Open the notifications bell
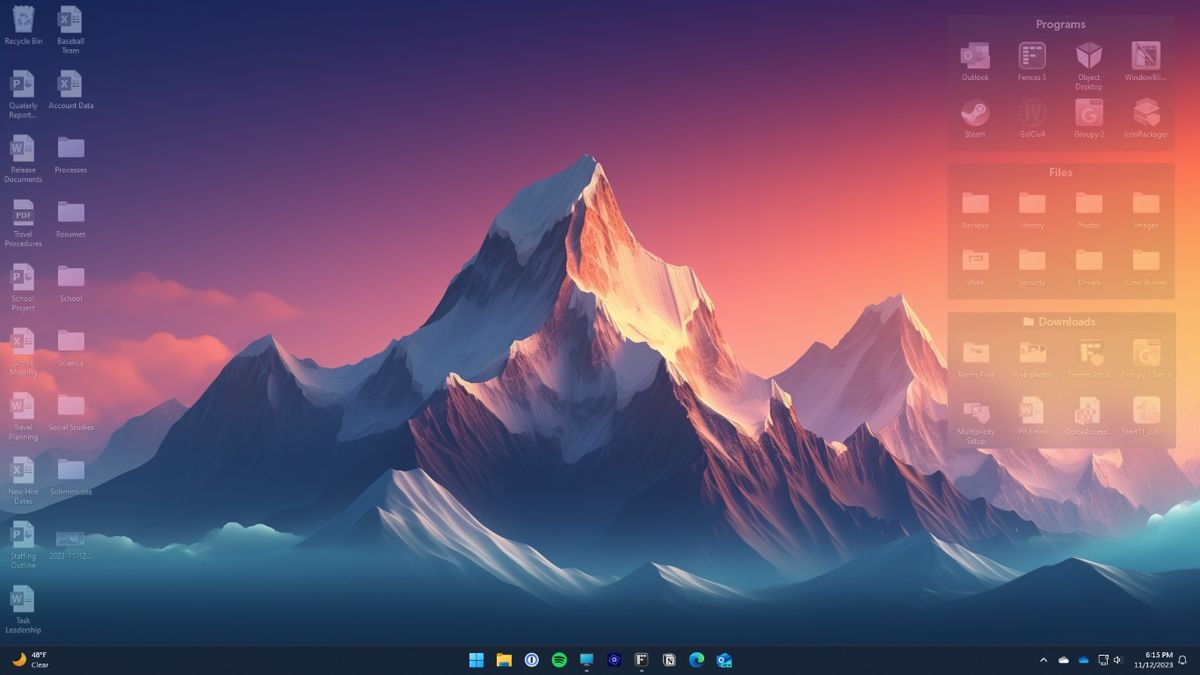The width and height of the screenshot is (1200, 675). [1183, 660]
